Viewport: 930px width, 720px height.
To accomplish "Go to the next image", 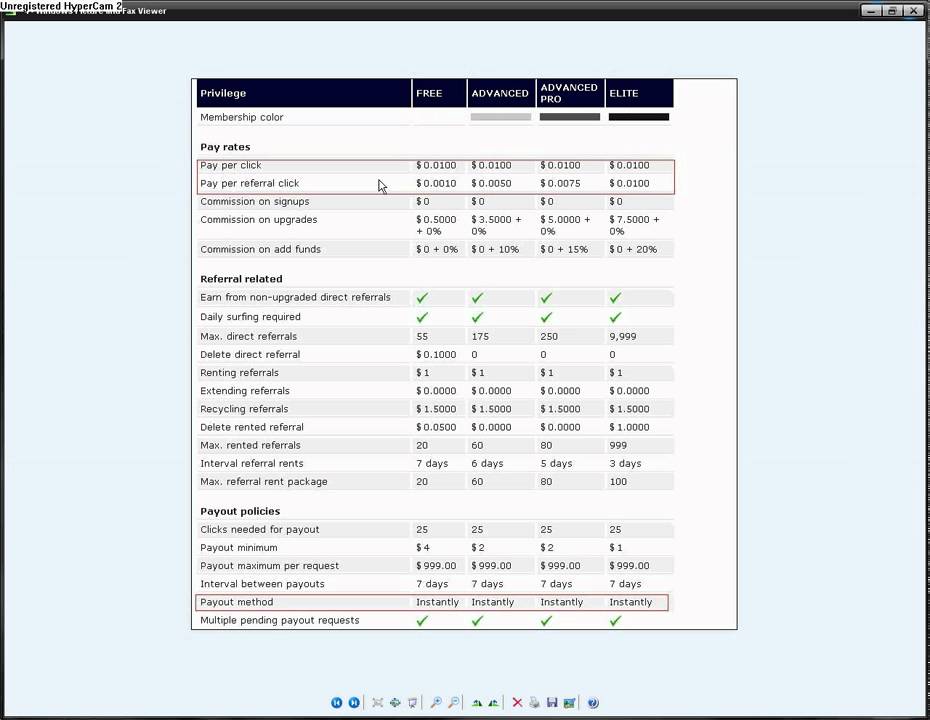I will click(x=354, y=703).
